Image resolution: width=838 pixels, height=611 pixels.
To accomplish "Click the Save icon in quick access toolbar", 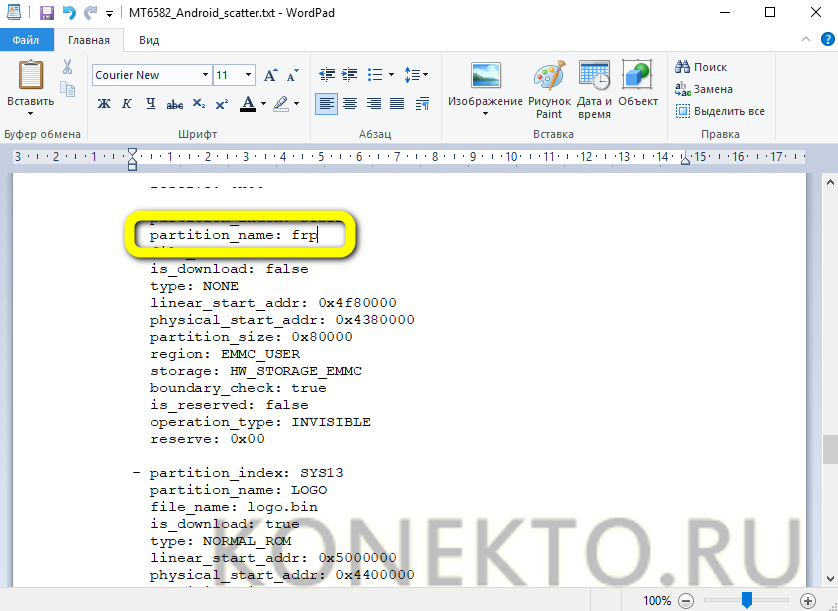I will [x=47, y=13].
